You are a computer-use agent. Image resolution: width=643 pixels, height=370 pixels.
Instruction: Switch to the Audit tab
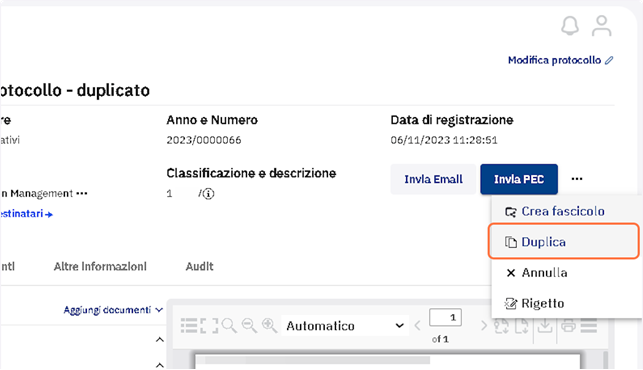199,267
